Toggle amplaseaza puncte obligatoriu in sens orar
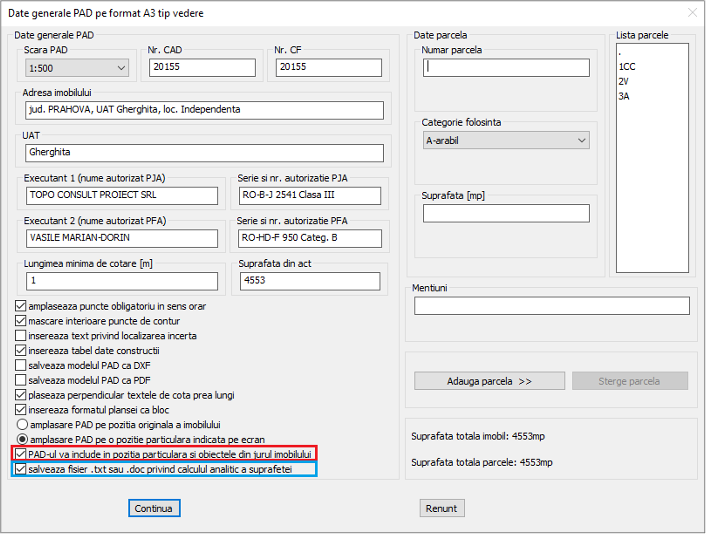Viewport: 706px width, 534px height. (x=21, y=306)
